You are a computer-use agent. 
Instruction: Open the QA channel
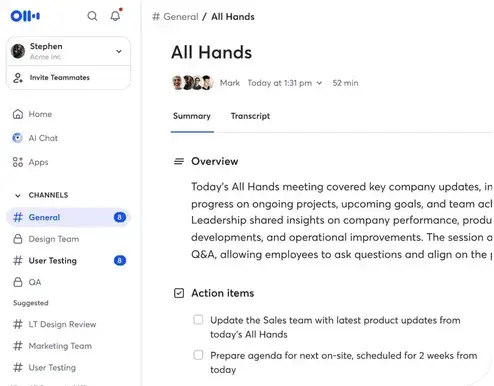click(x=35, y=282)
